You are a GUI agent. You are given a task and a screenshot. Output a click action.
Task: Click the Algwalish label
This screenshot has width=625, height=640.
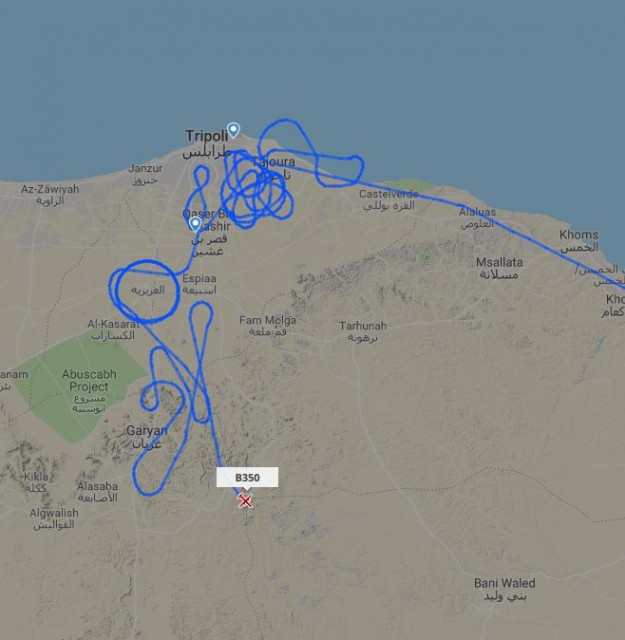click(x=54, y=513)
